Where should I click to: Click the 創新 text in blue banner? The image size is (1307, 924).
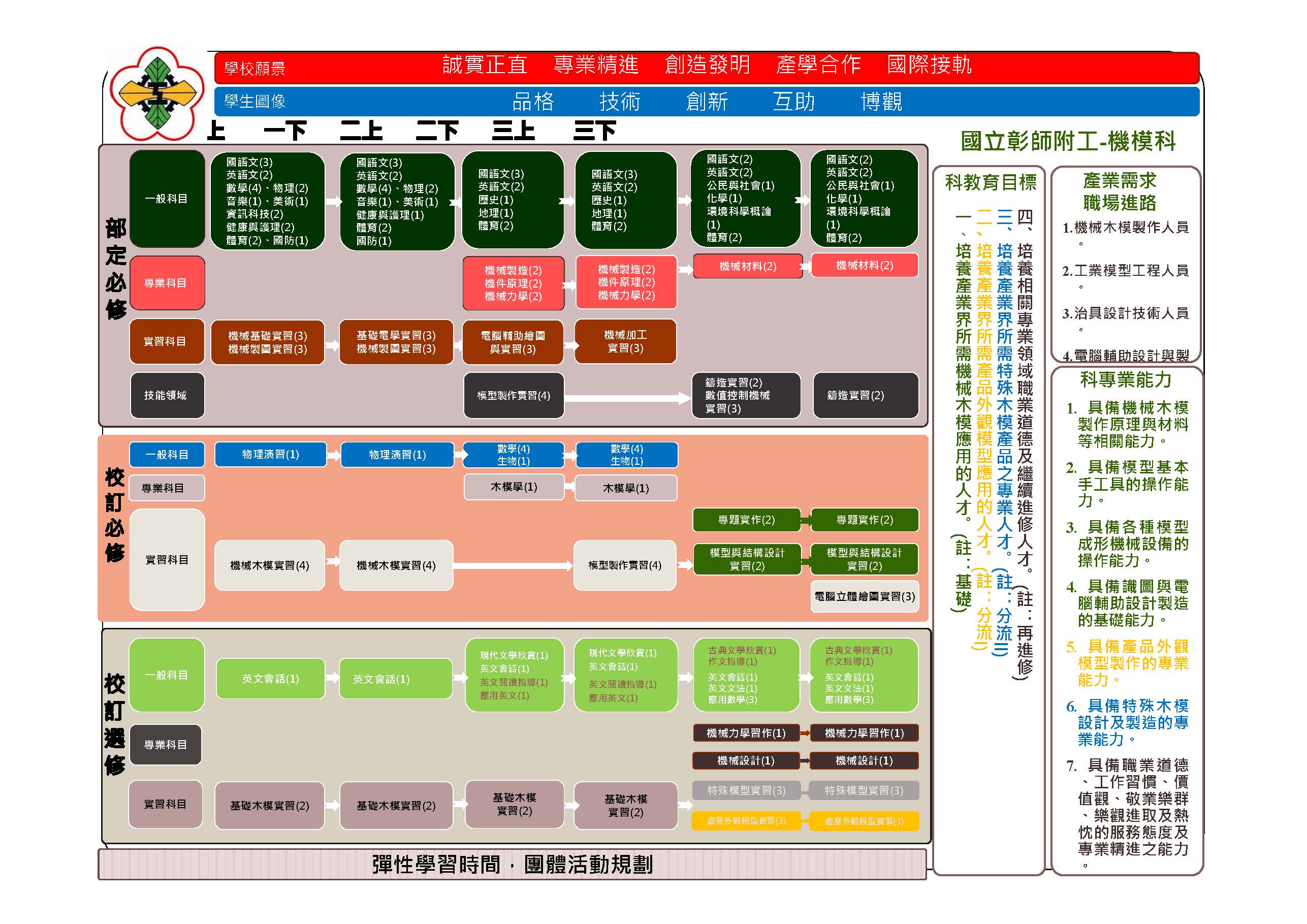pos(707,102)
